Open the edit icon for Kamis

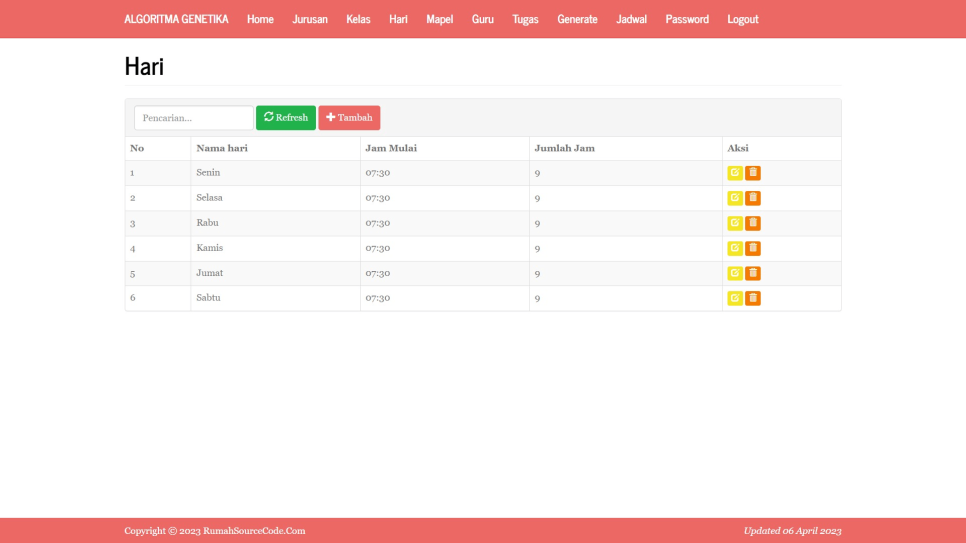point(735,248)
